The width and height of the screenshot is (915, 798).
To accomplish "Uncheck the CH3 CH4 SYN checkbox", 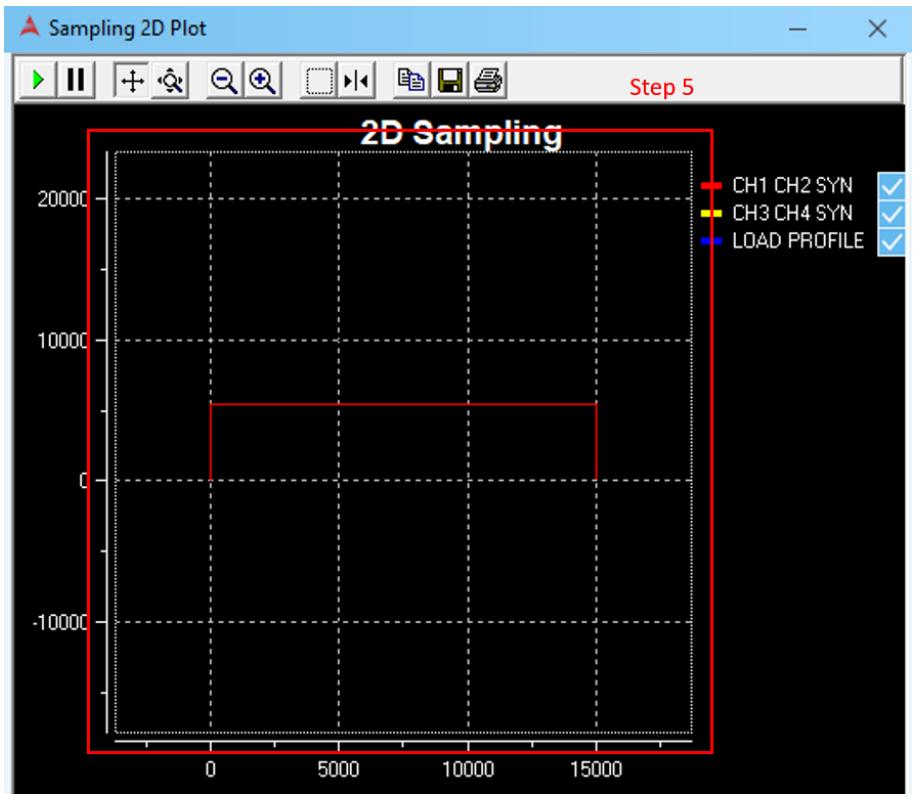I will coord(891,214).
